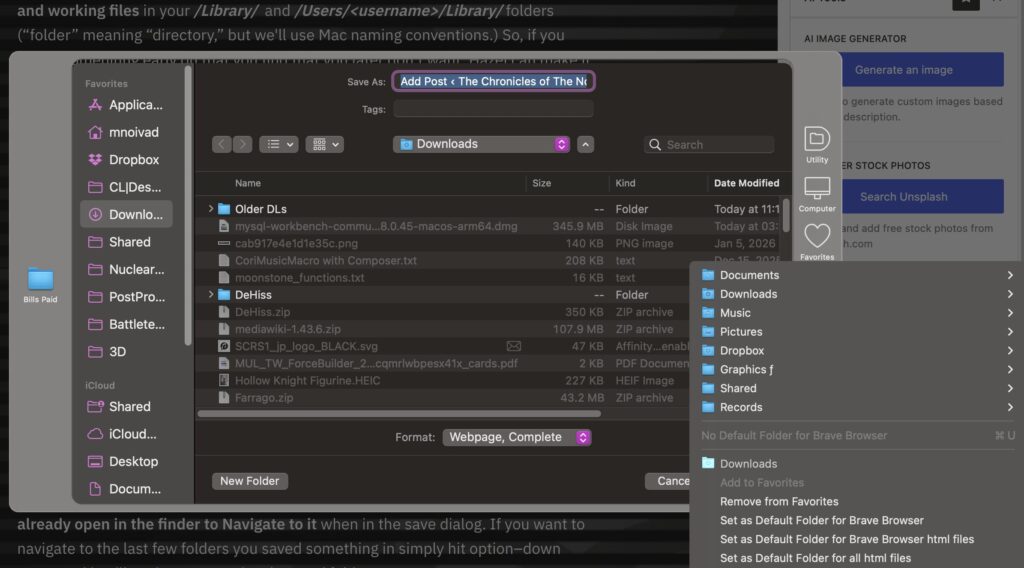The width and height of the screenshot is (1024, 568).
Task: Click the Default Folder X Utility icon
Action: pos(817,141)
